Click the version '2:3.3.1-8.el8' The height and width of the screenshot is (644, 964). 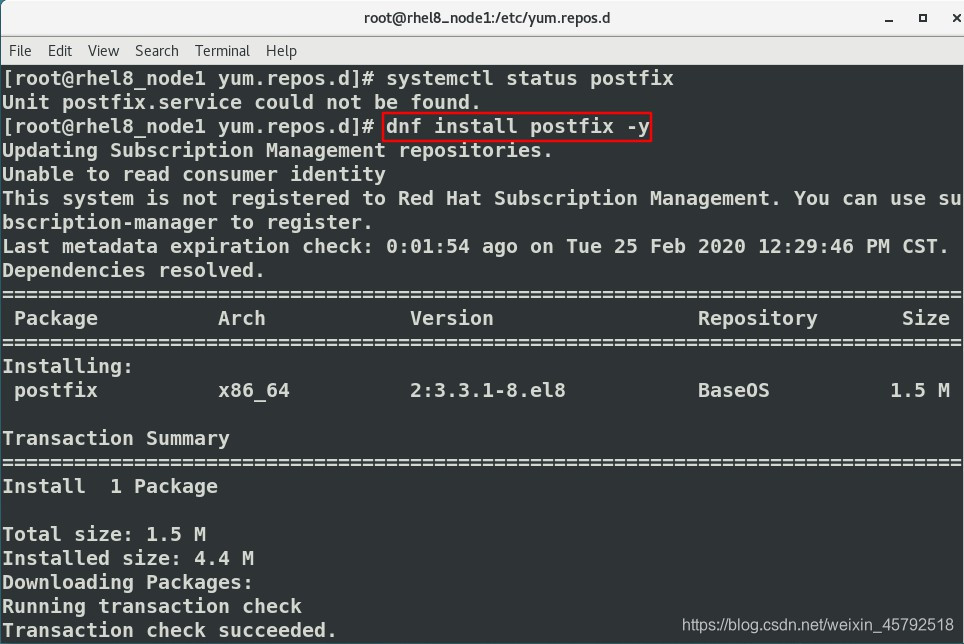pos(488,390)
